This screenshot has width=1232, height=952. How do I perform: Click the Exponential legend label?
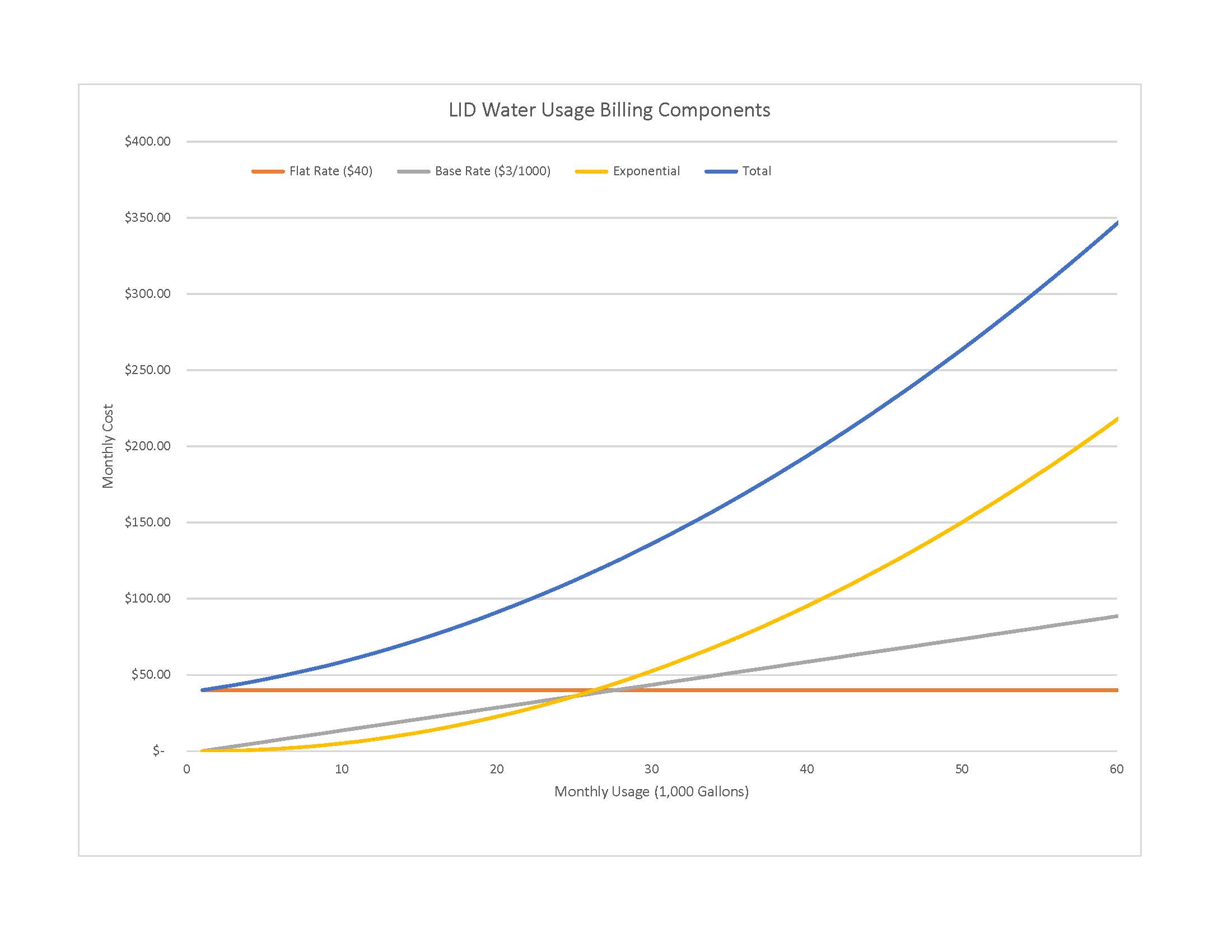click(x=646, y=171)
